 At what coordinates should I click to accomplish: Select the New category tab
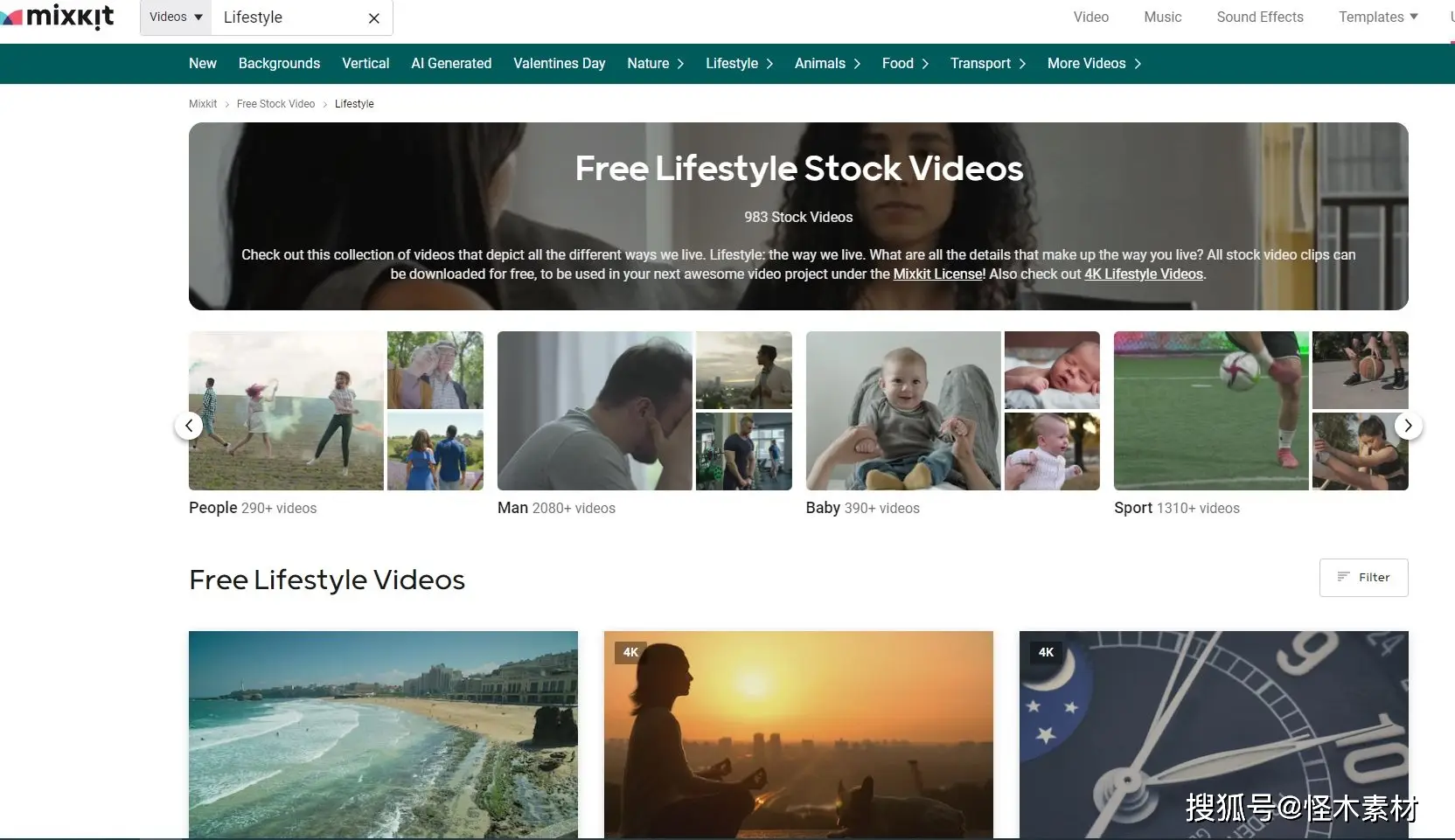click(203, 63)
